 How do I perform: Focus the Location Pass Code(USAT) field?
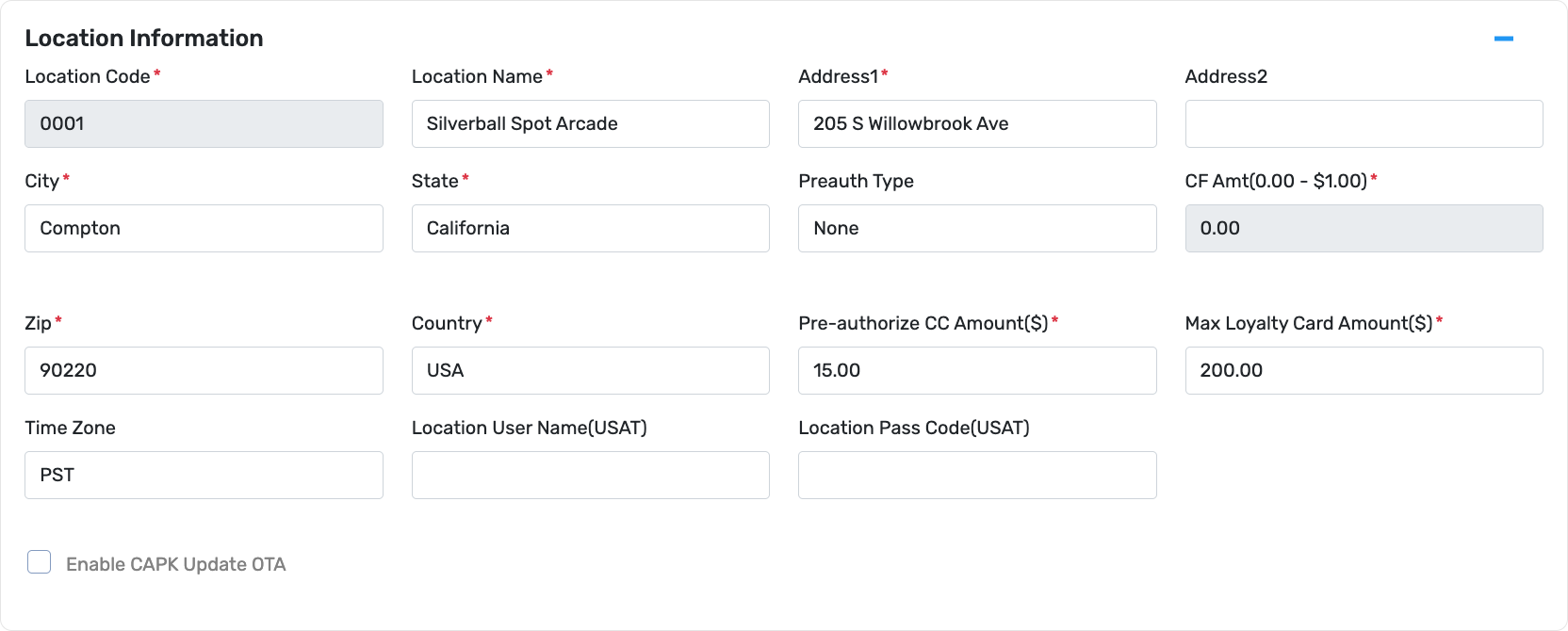point(976,475)
